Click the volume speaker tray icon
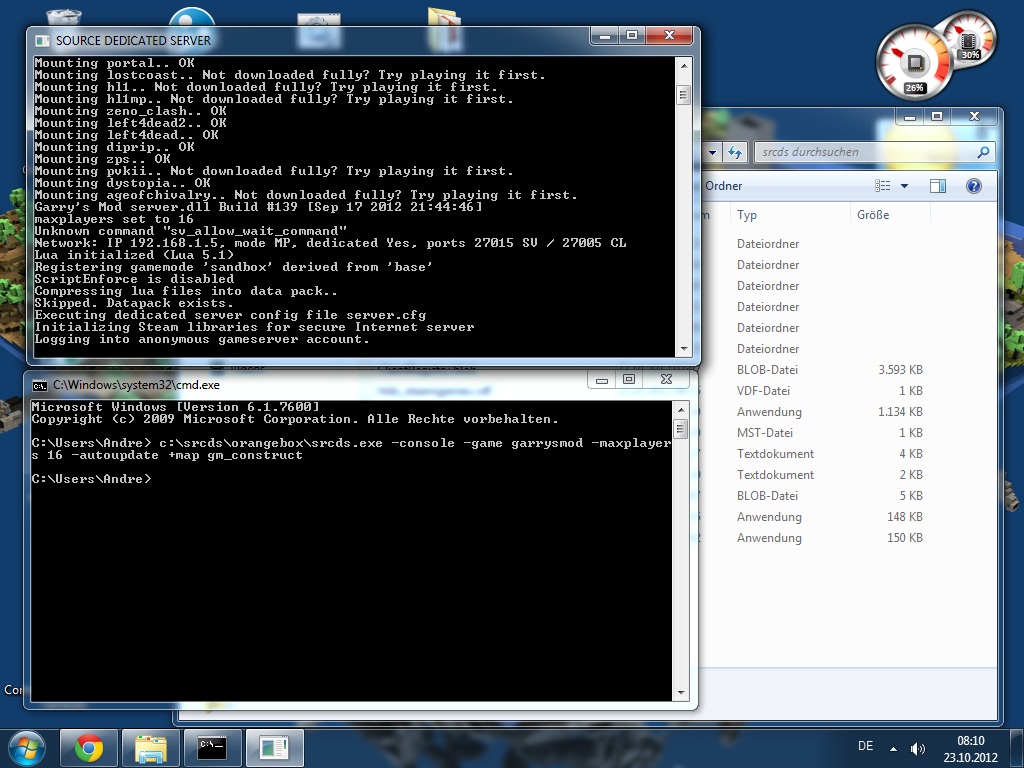 917,748
